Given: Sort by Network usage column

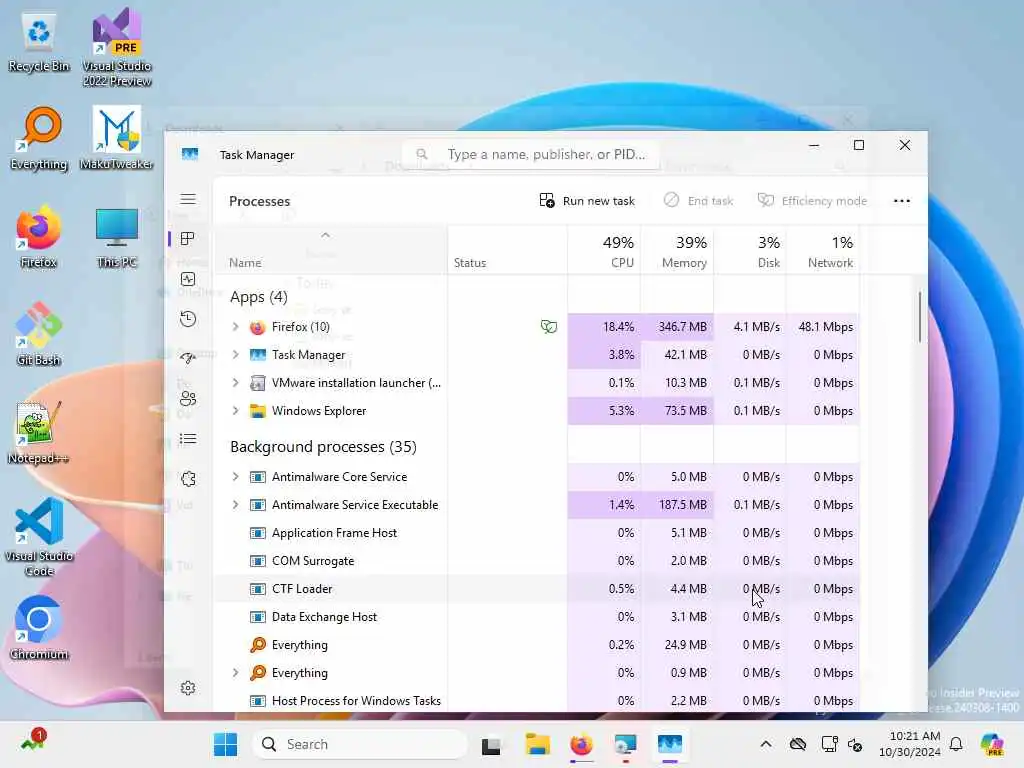Looking at the screenshot, I should tap(823, 251).
